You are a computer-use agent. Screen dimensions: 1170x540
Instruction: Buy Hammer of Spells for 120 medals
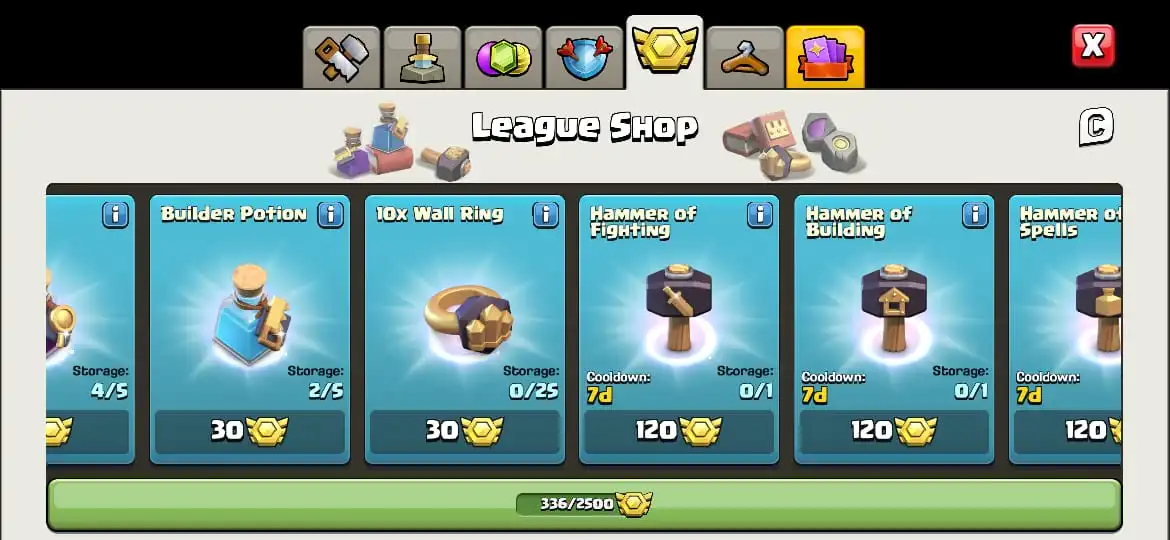pyautogui.click(x=1068, y=431)
